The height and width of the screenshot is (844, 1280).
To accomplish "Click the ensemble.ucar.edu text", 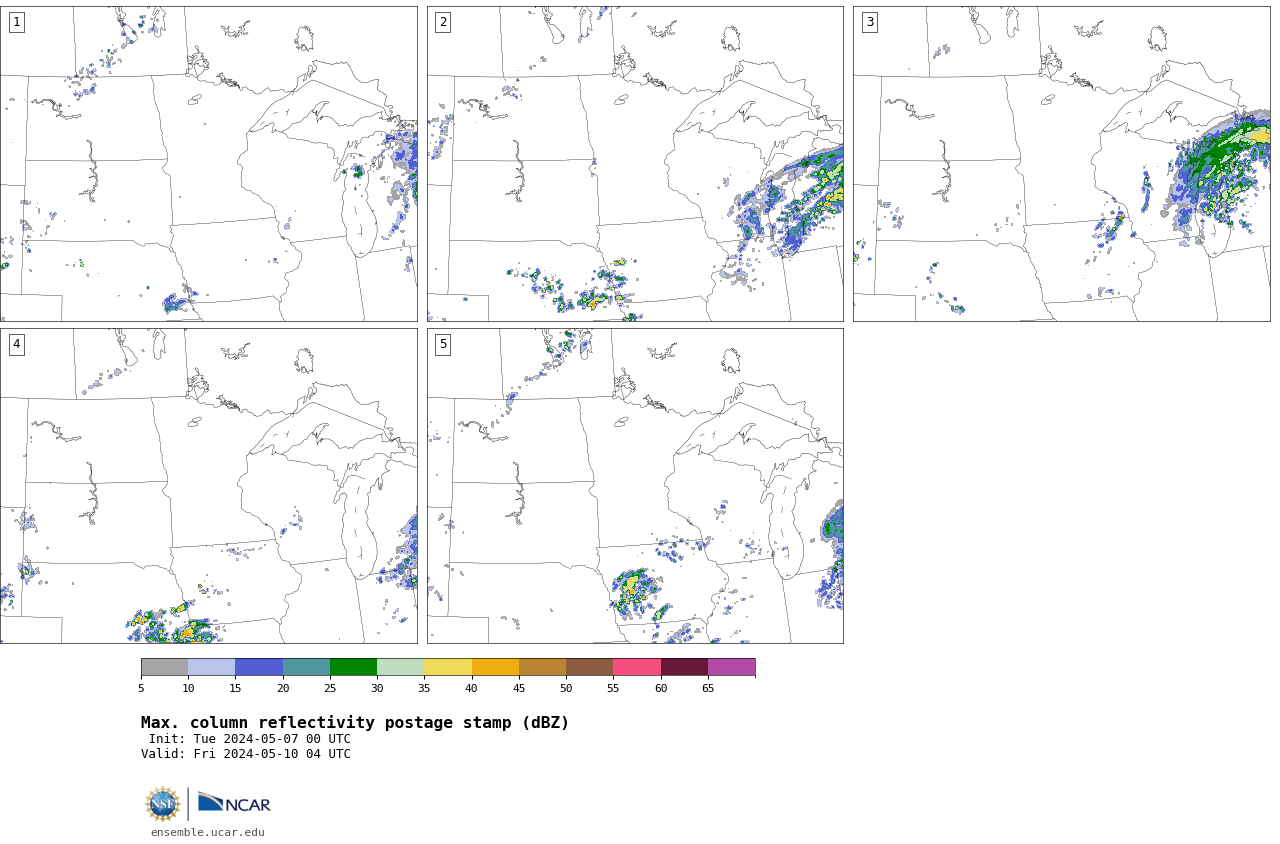I will (208, 832).
